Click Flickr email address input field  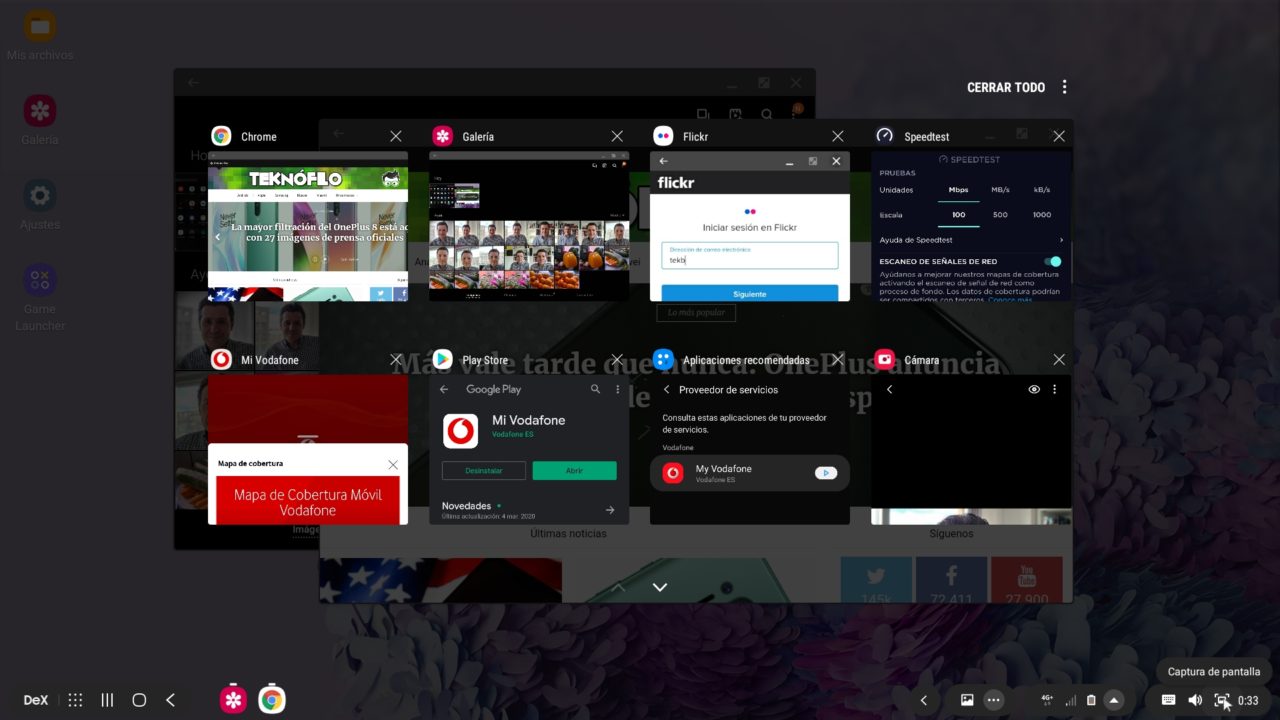(750, 255)
